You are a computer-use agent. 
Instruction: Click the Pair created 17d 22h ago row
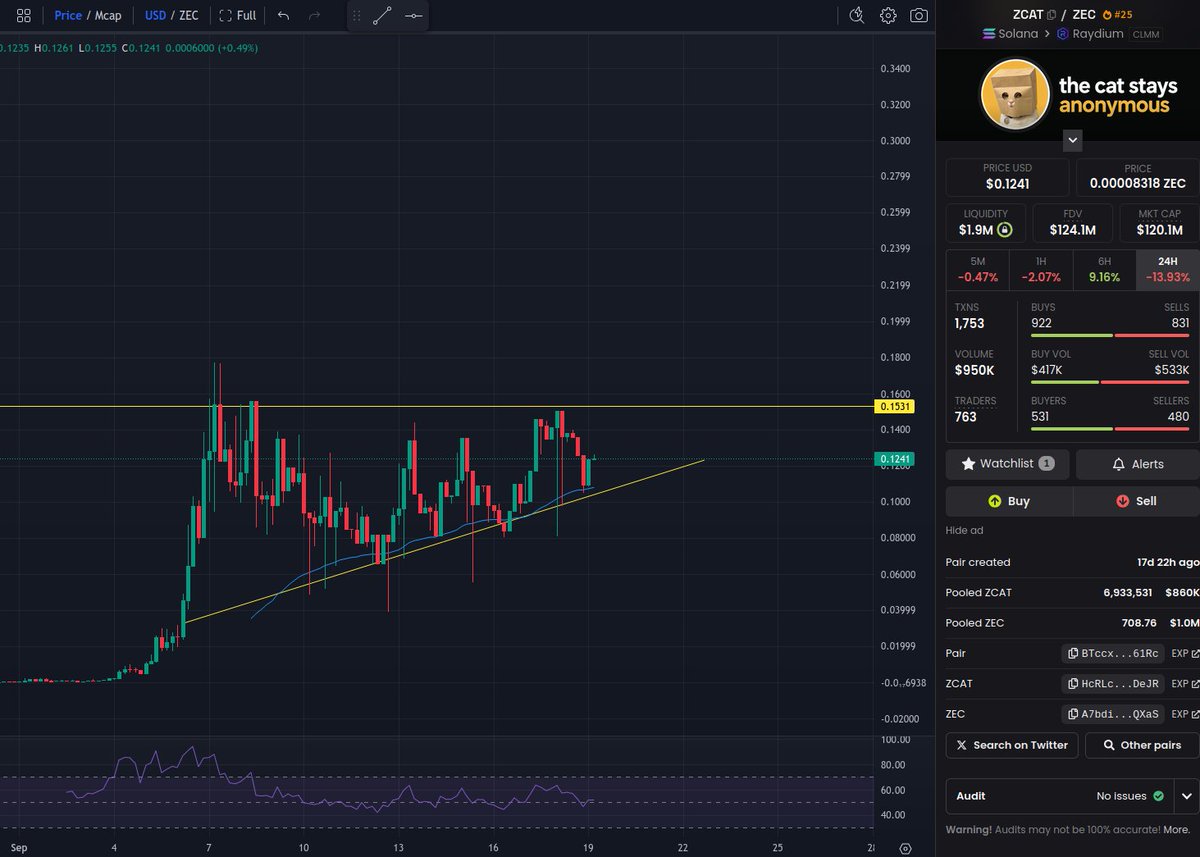click(x=1072, y=563)
